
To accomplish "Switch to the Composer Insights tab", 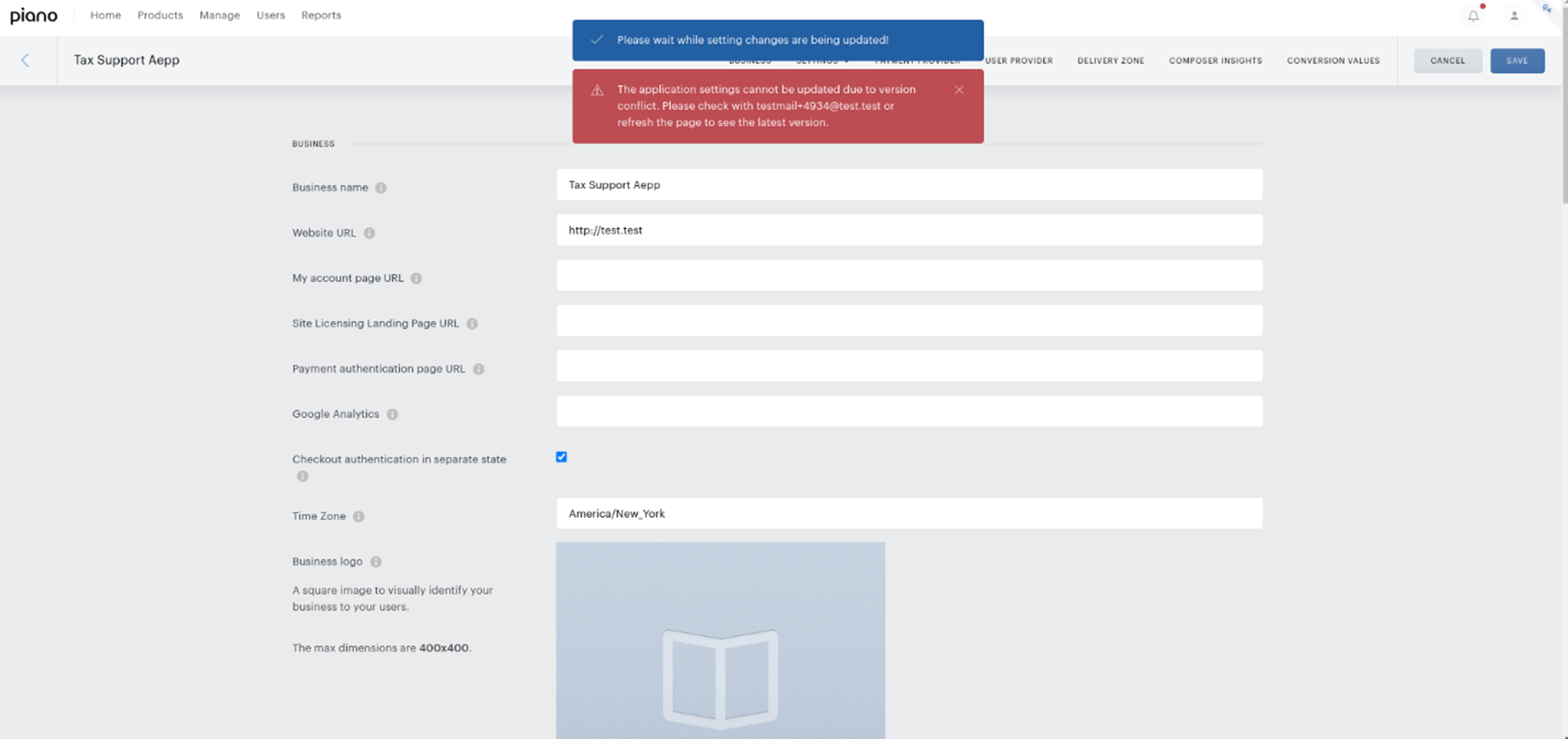I will coord(1215,61).
